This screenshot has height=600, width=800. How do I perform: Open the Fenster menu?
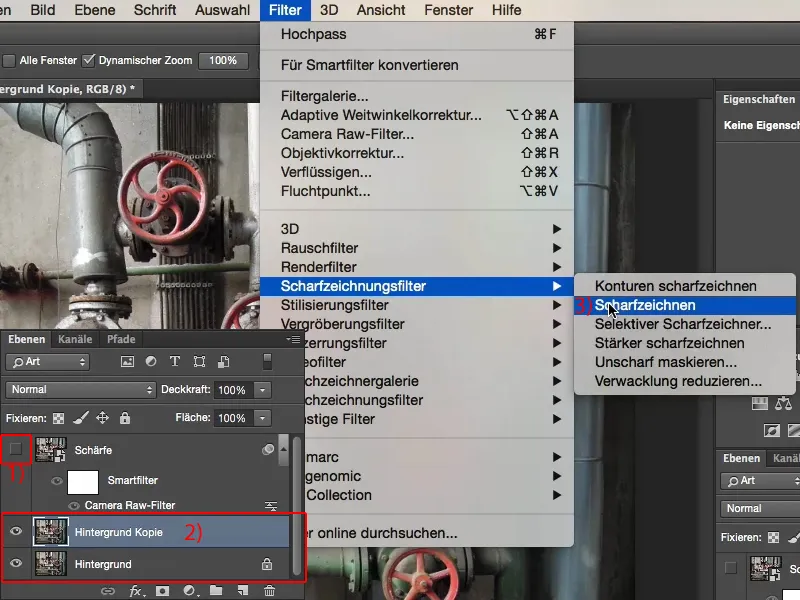point(448,10)
